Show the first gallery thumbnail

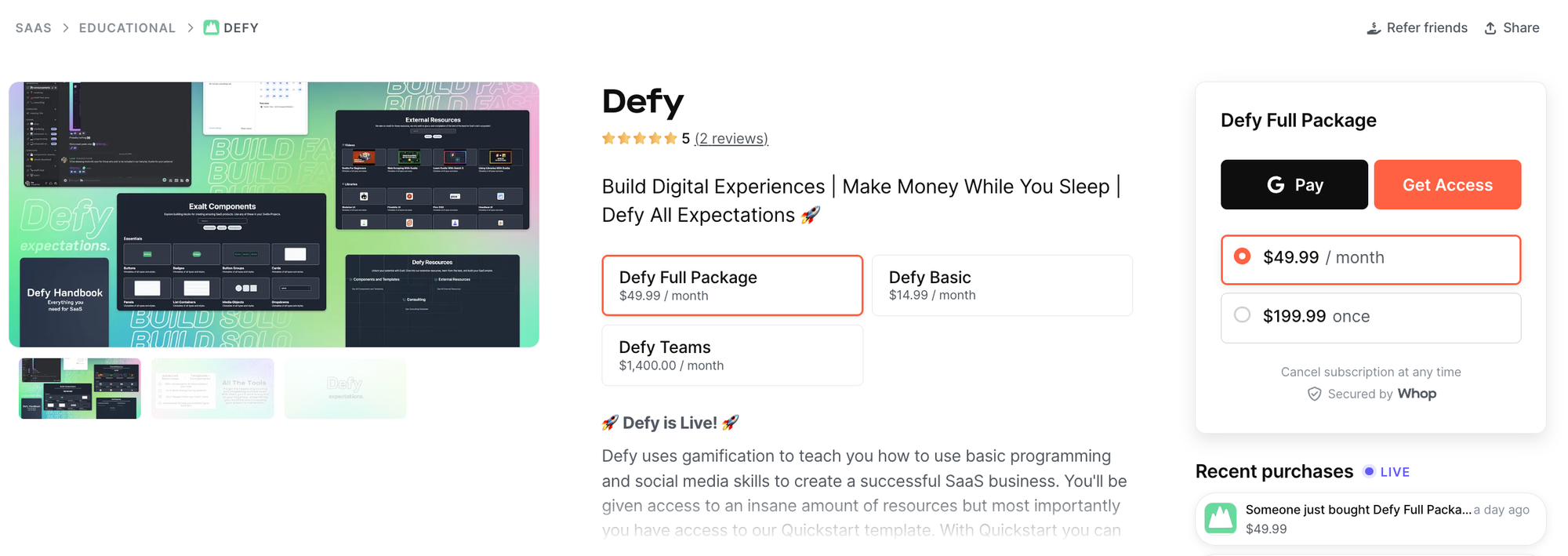(80, 389)
